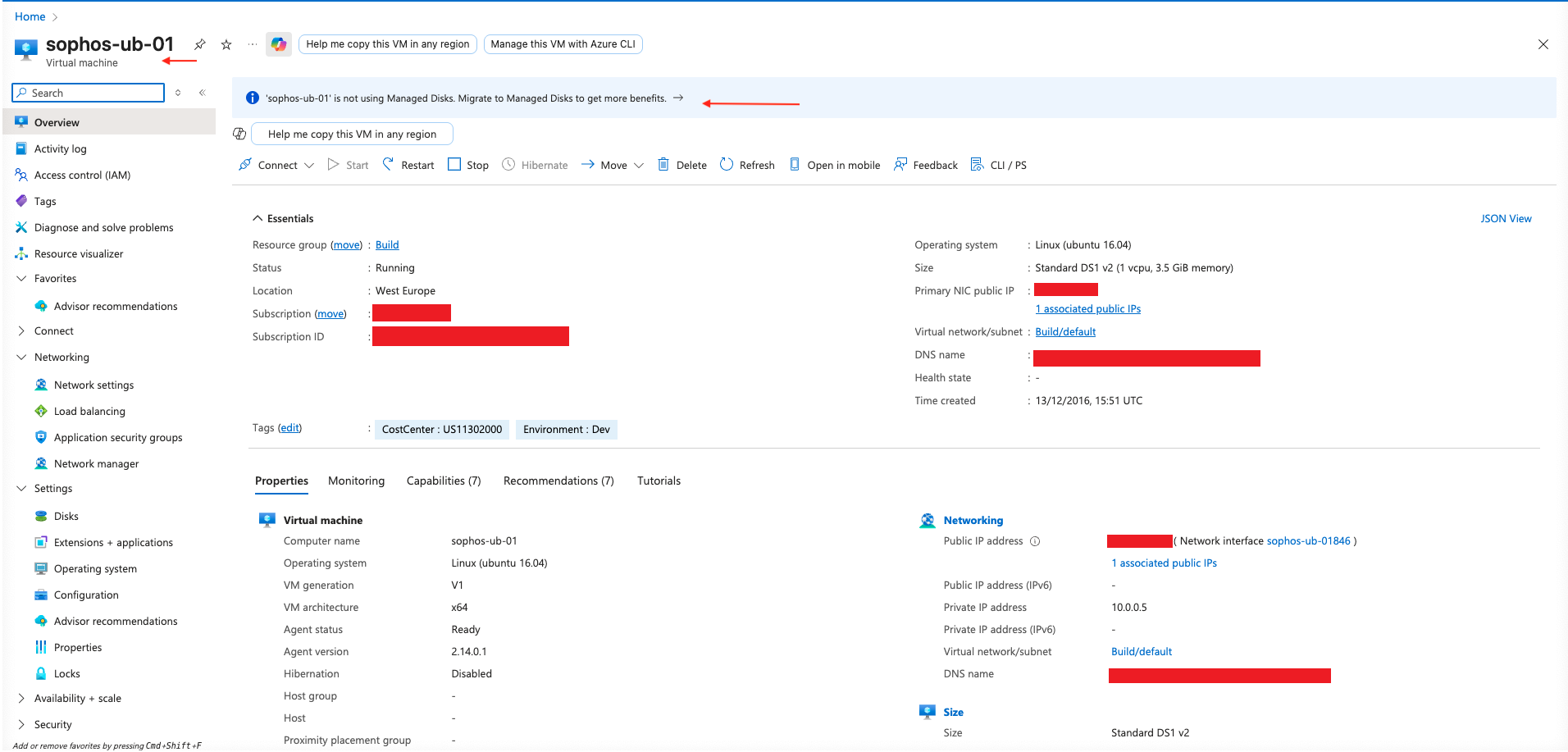Screen dimensions: 1568x752
Task: Expand the Connect dropdown in toolbar
Action: pos(309,166)
